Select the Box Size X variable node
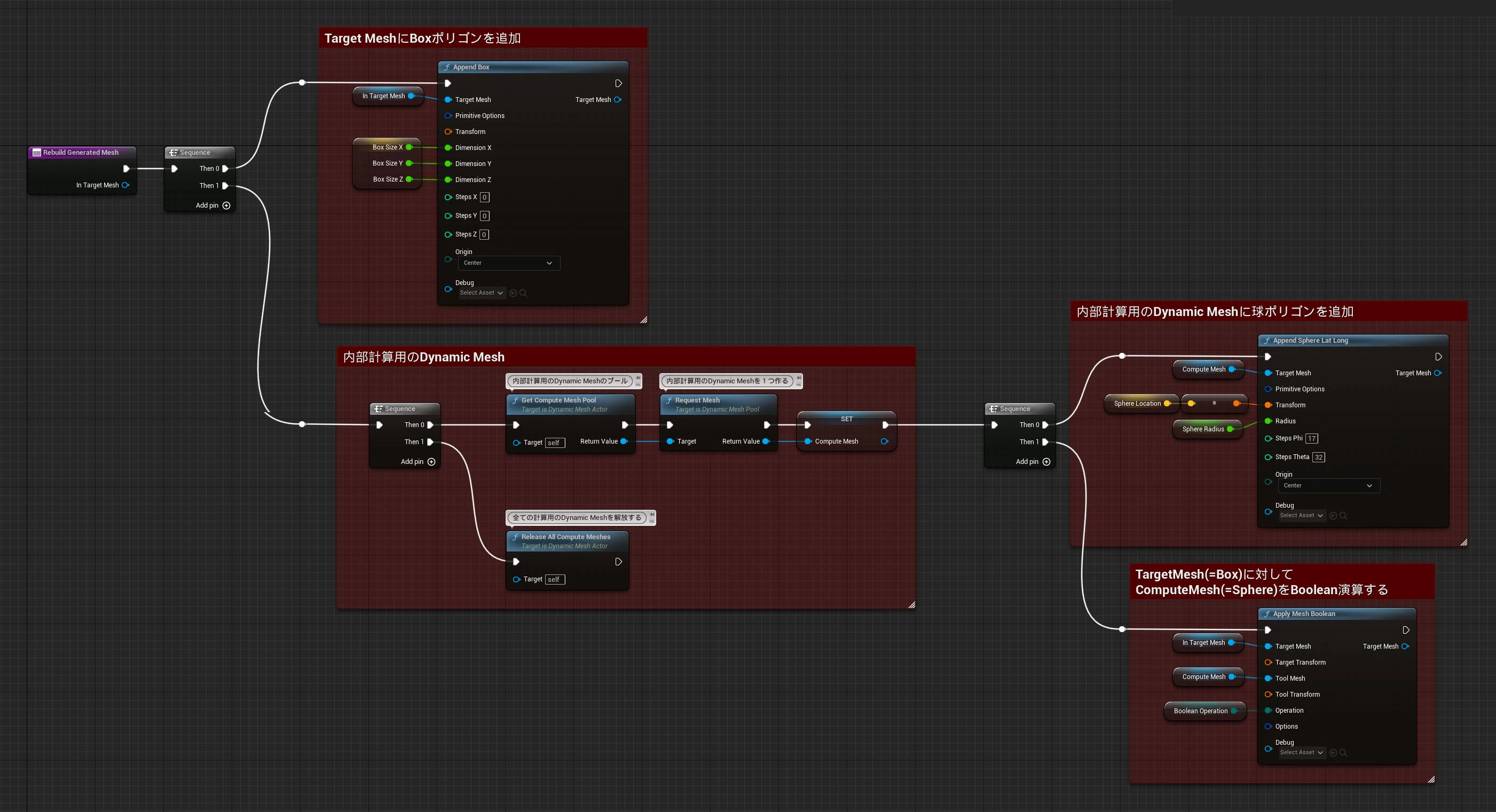1496x812 pixels. [x=387, y=147]
